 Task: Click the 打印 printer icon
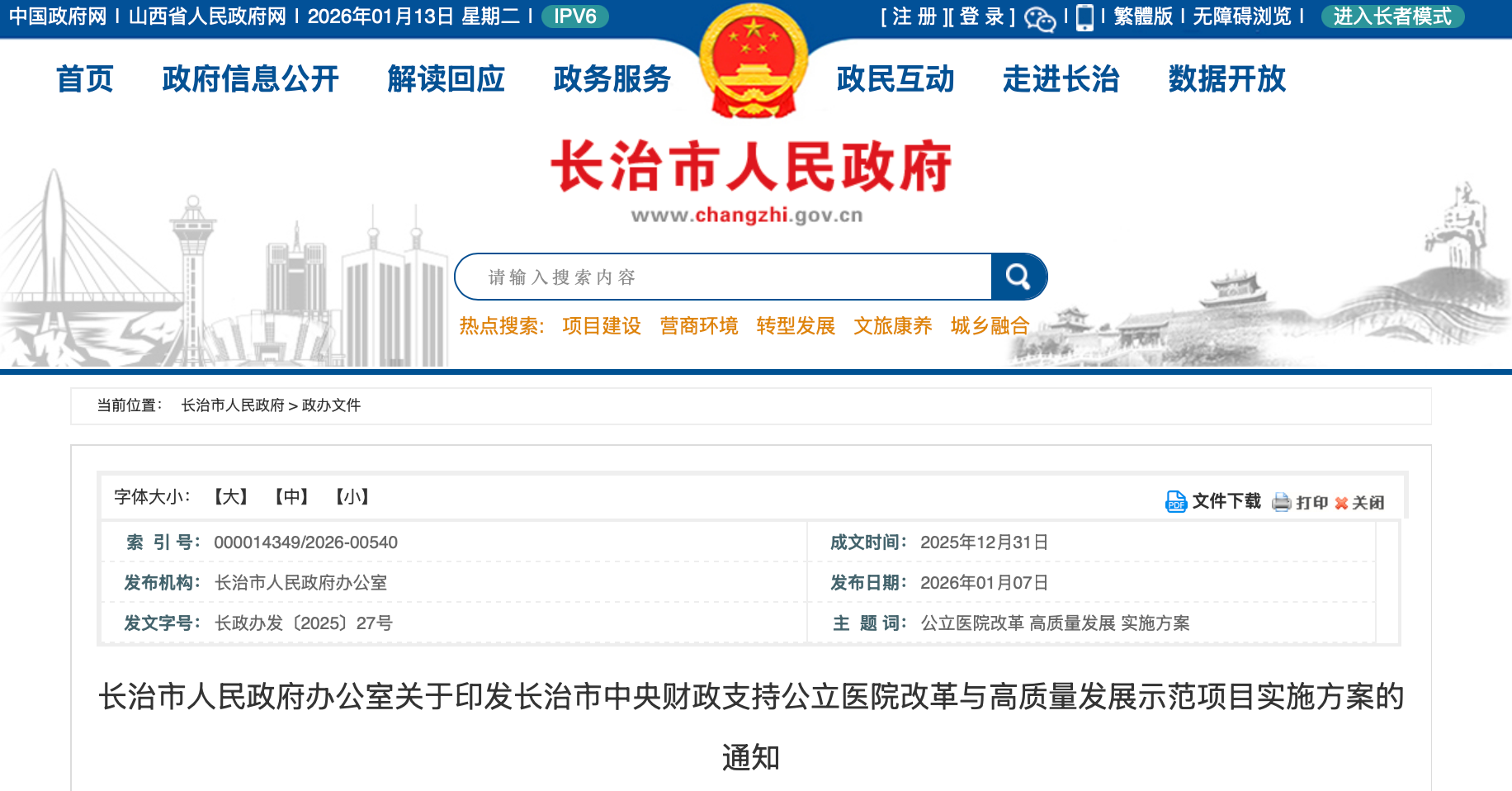point(1282,502)
